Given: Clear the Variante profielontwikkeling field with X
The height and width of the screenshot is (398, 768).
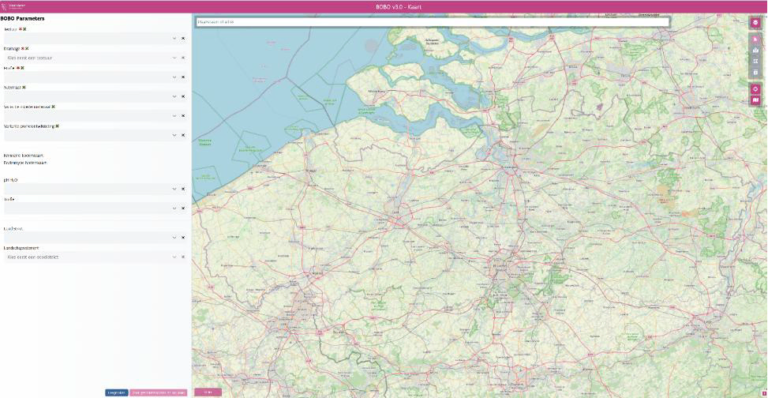Looking at the screenshot, I should [183, 135].
